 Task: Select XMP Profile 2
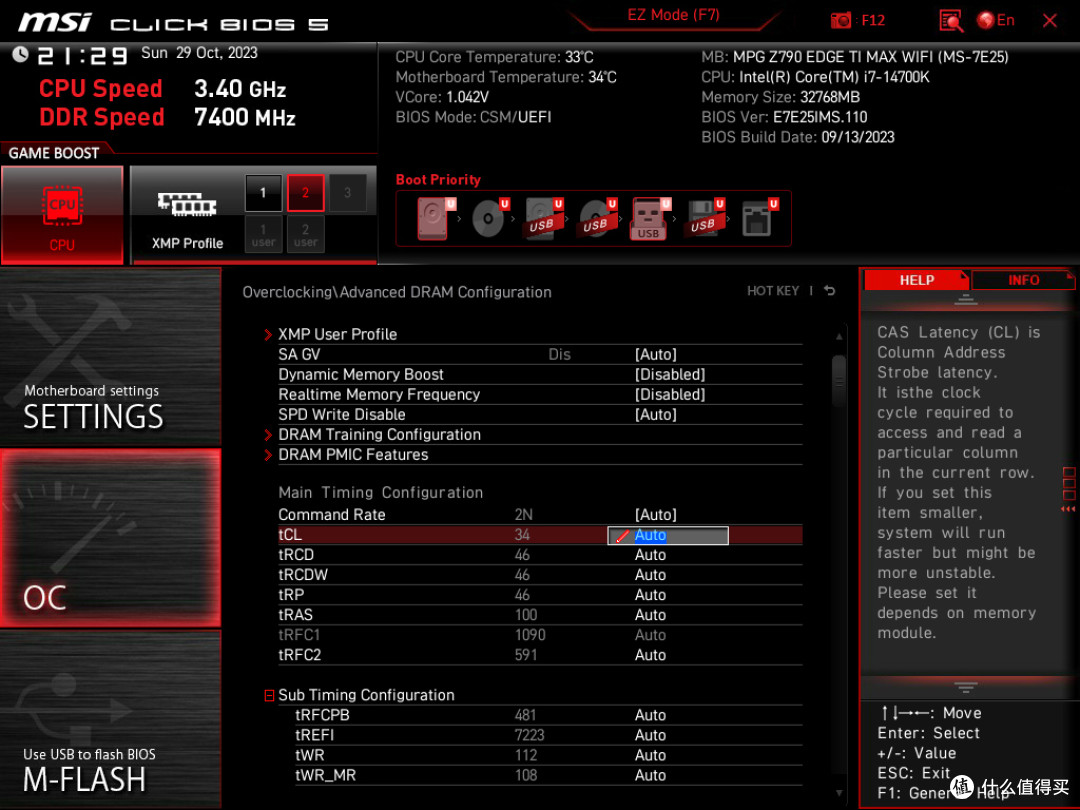(305, 193)
